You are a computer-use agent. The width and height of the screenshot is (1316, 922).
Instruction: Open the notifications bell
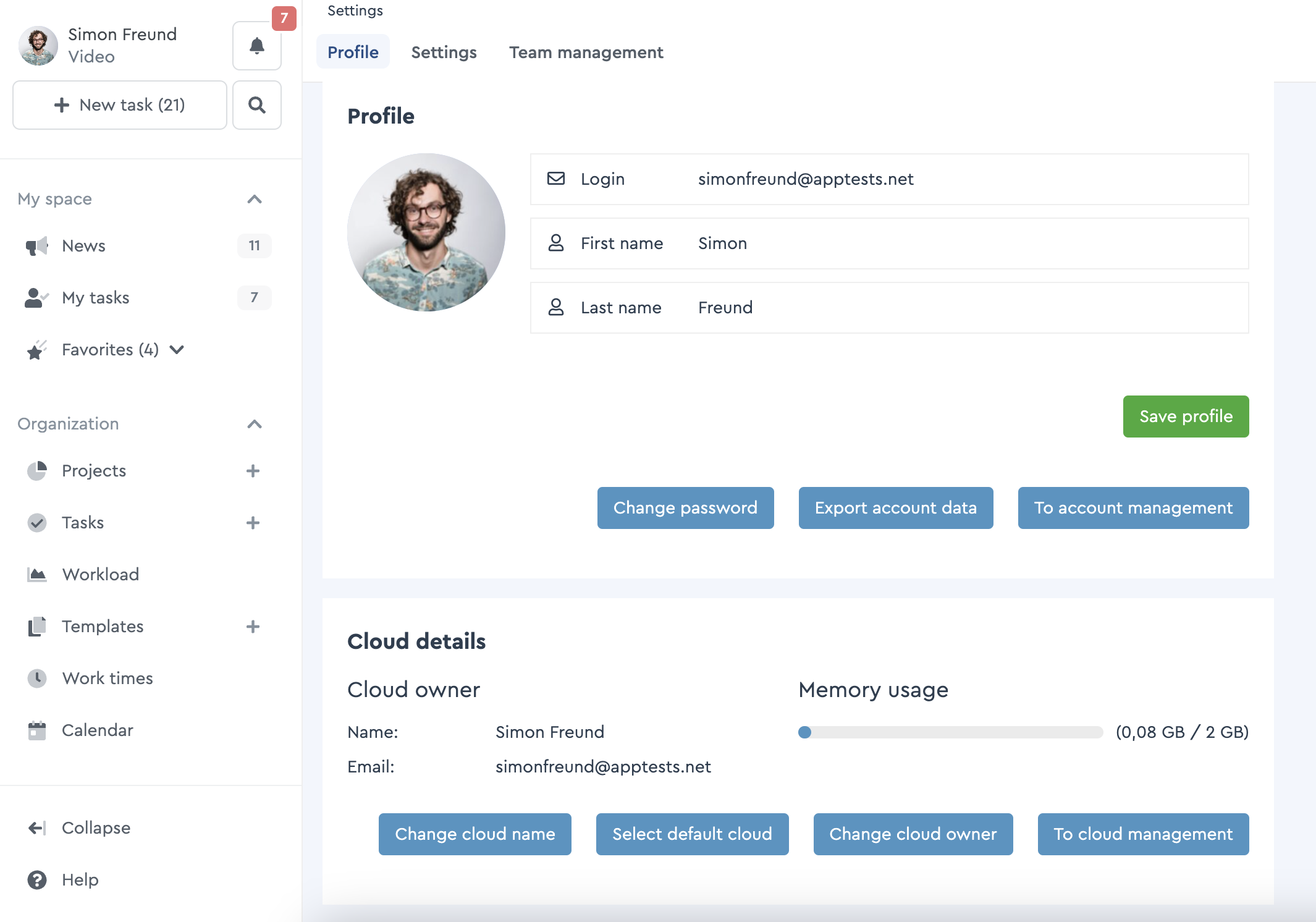click(x=257, y=46)
